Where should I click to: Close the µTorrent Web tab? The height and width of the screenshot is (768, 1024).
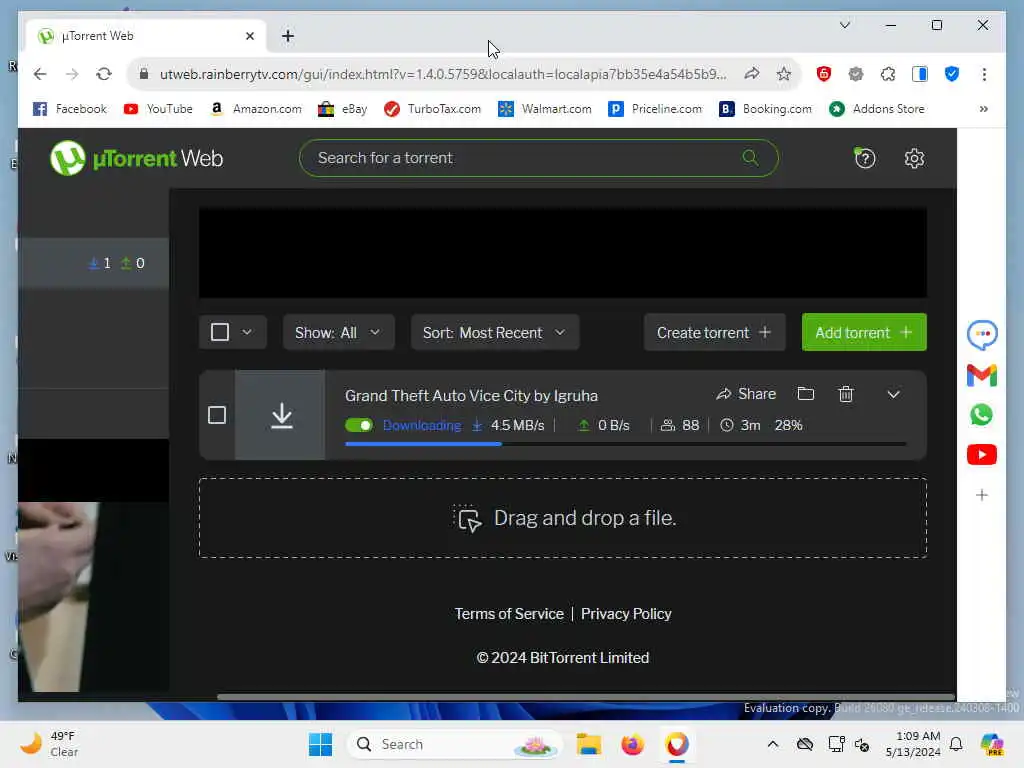click(x=249, y=36)
